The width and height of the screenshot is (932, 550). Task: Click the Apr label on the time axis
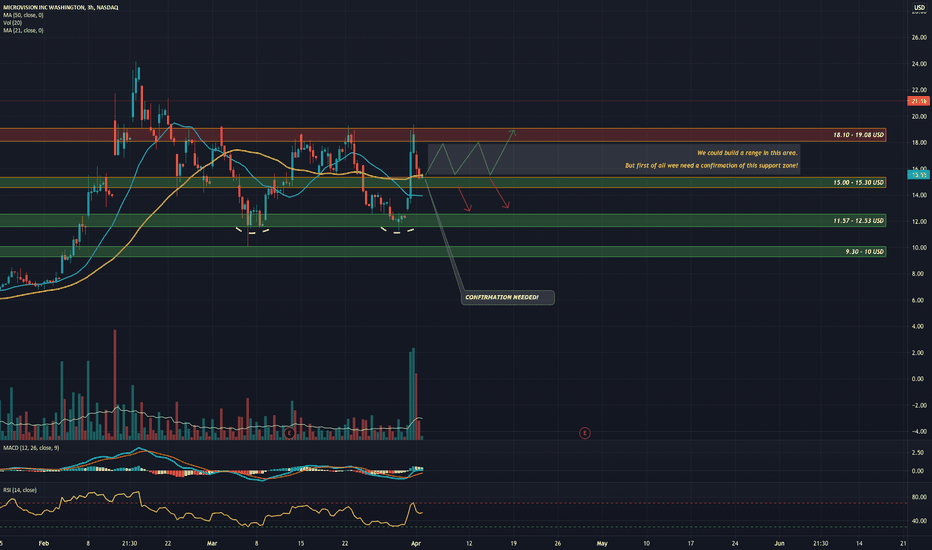(x=416, y=543)
